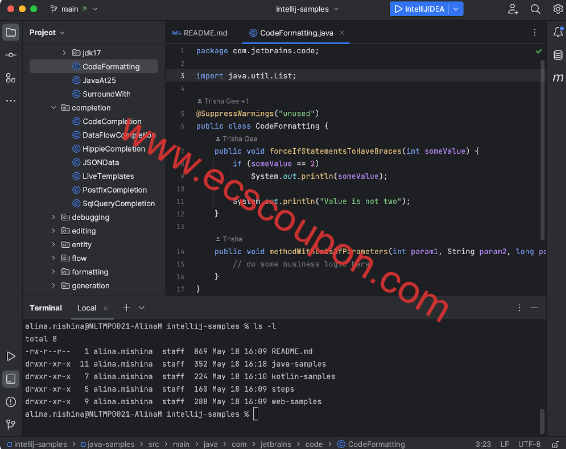Viewport: 566px width, 449px height.
Task: Click intellij-samples breadcrumb in status bar
Action: click(x=37, y=444)
